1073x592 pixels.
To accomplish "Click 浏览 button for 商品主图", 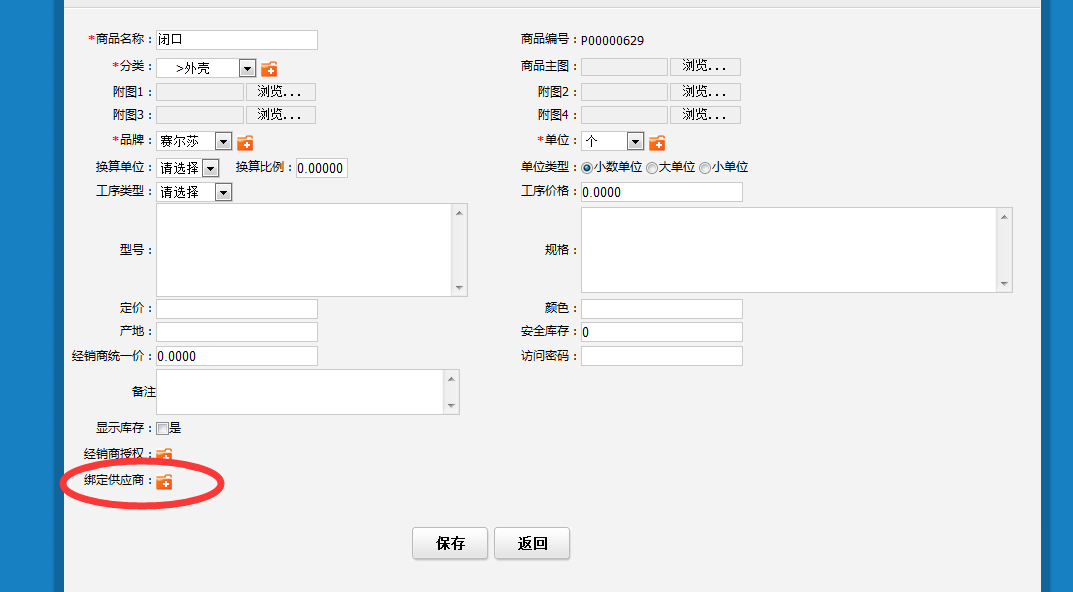I will coord(705,66).
